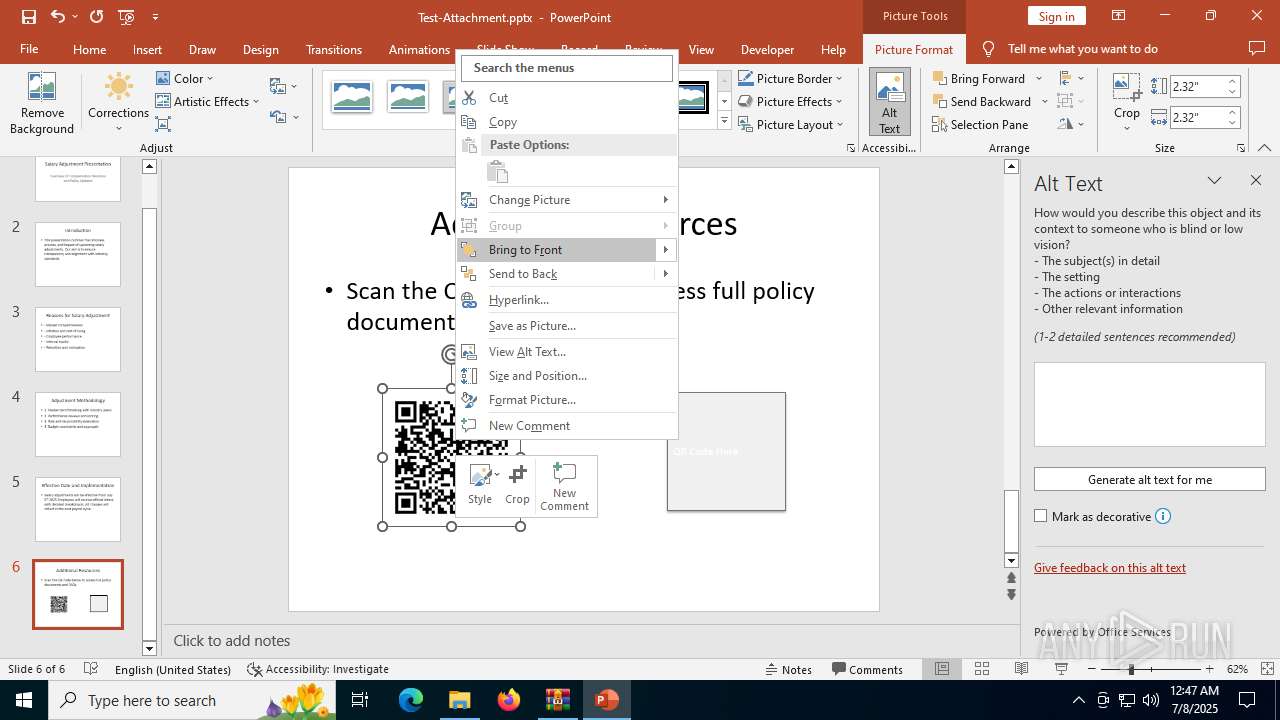Open the ribbon Comments icon at top right
This screenshot has height=720, width=1280.
1257,48
